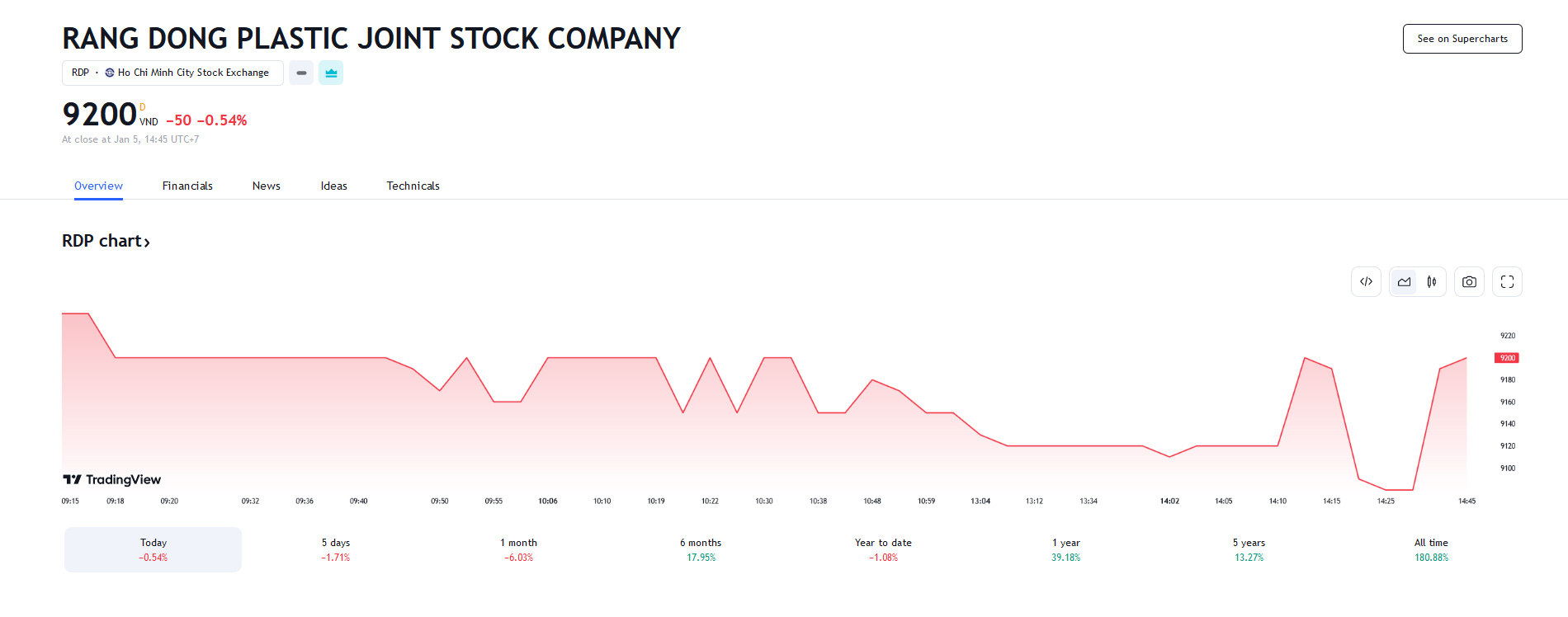Expand the RDP chart via its chevron
1568x617 pixels.
click(x=148, y=241)
